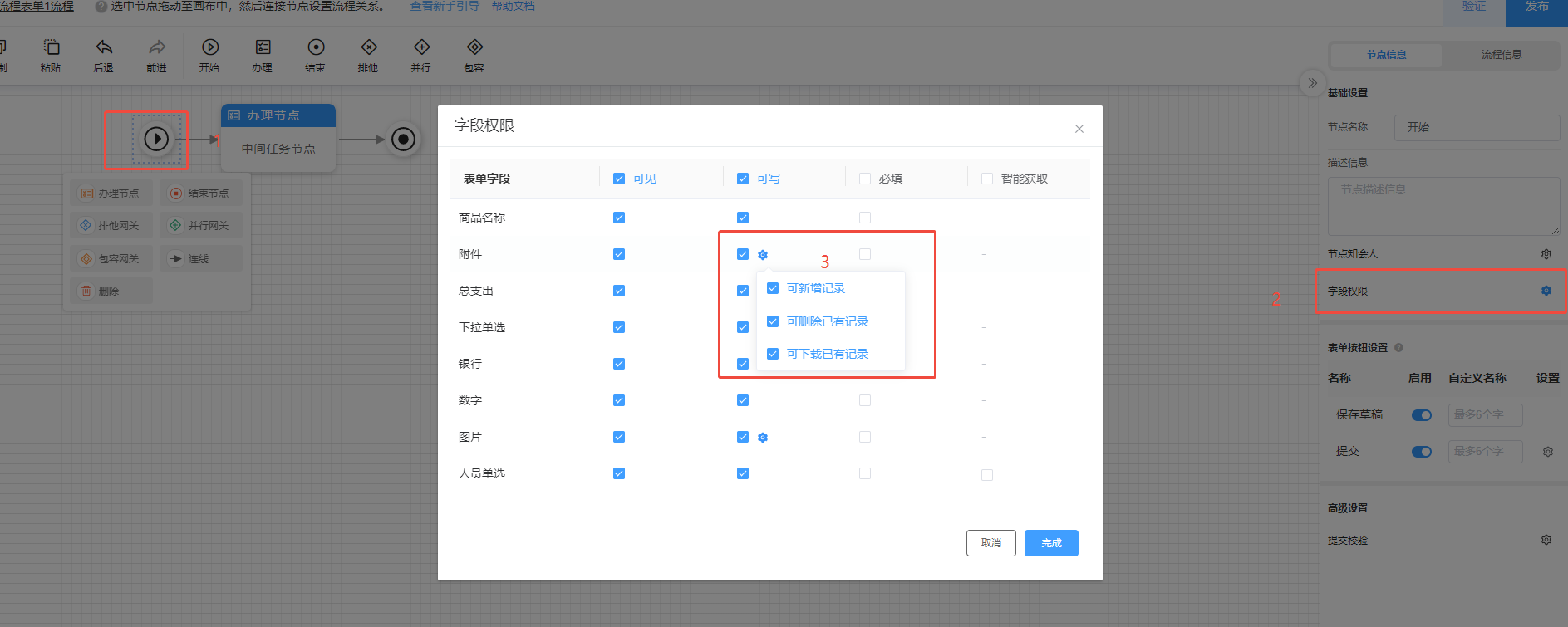Image resolution: width=1568 pixels, height=627 pixels.
Task: Open the 字段权限 settings gear in side panel
Action: click(x=1546, y=291)
